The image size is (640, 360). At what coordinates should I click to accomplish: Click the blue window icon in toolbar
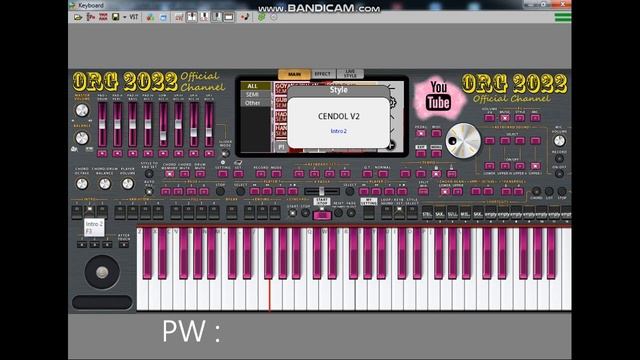(x=163, y=17)
